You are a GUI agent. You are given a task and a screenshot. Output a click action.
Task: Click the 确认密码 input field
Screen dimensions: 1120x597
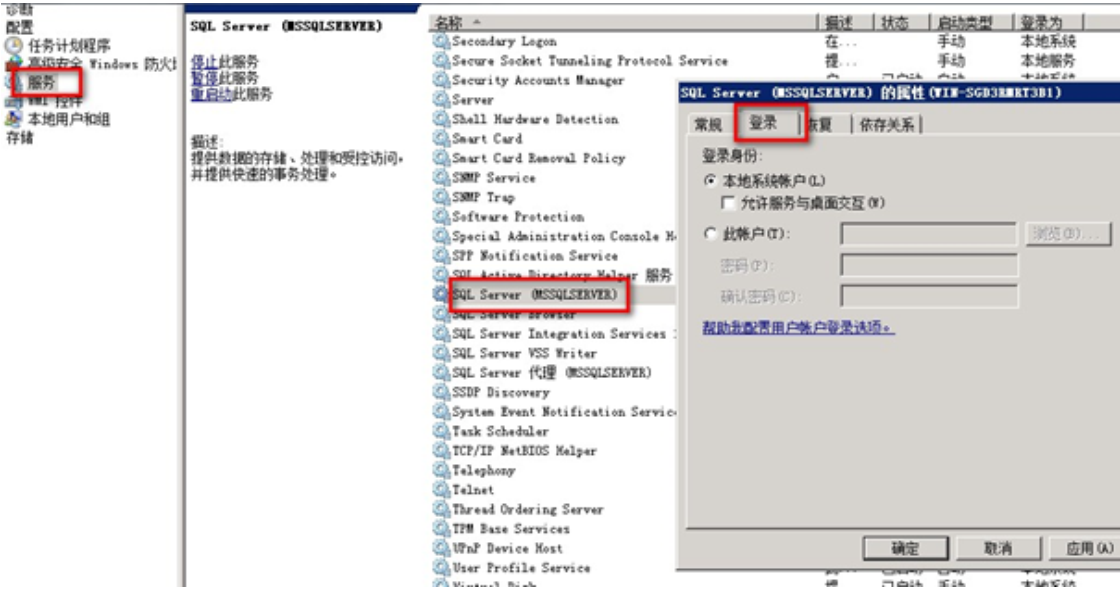[x=929, y=296]
